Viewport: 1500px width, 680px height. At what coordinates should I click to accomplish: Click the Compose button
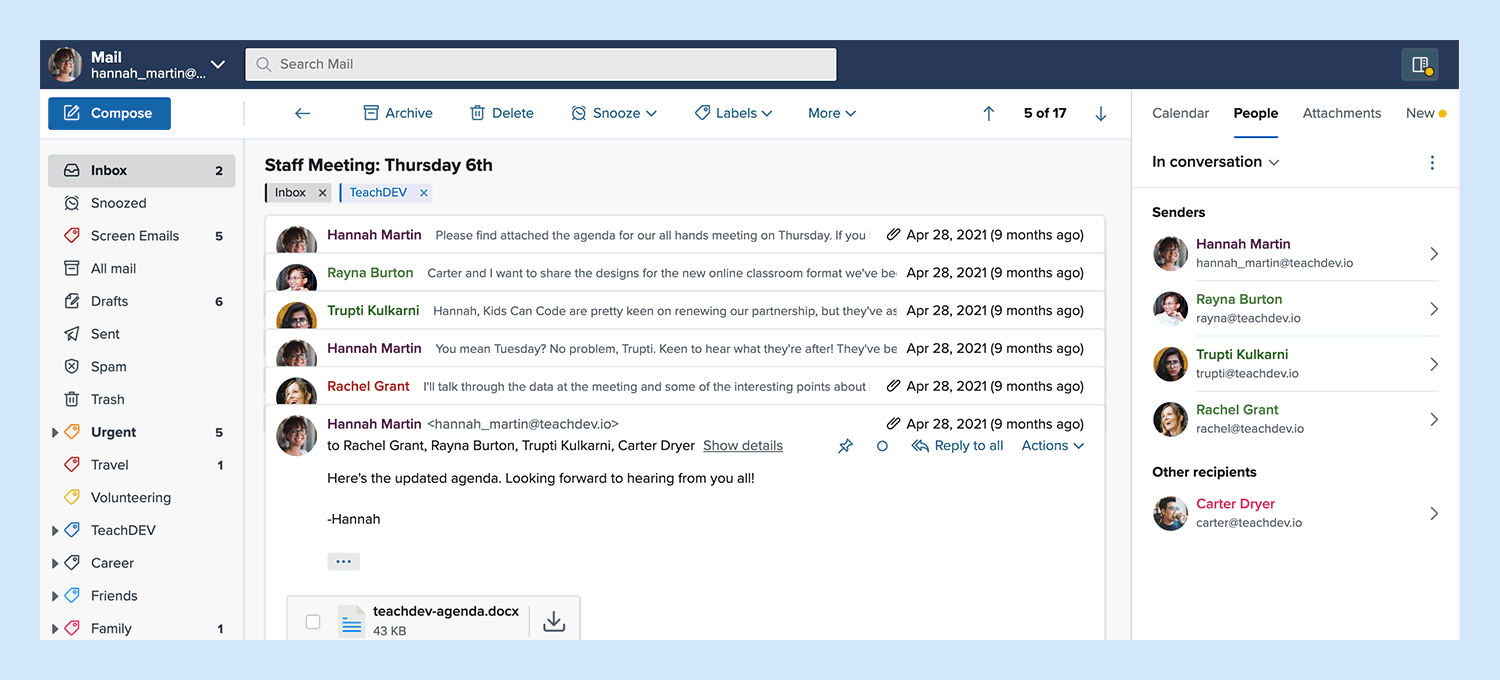(x=109, y=114)
